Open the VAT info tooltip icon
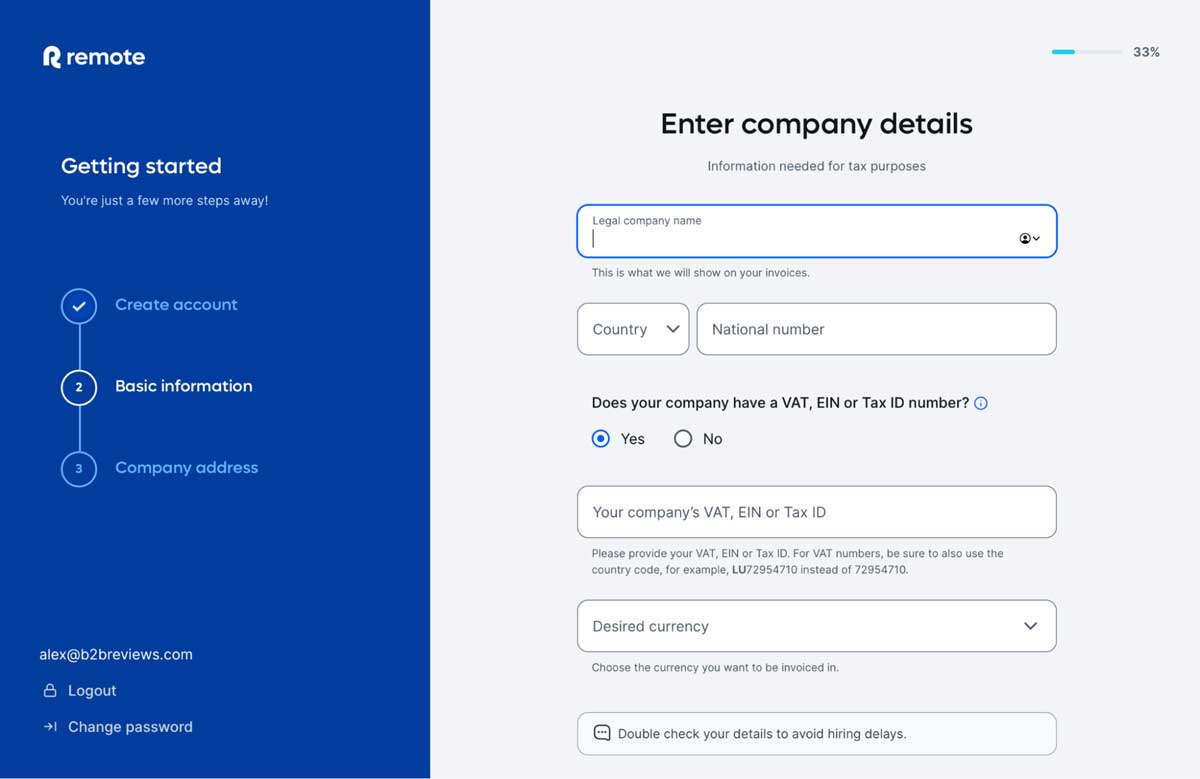 (x=981, y=403)
